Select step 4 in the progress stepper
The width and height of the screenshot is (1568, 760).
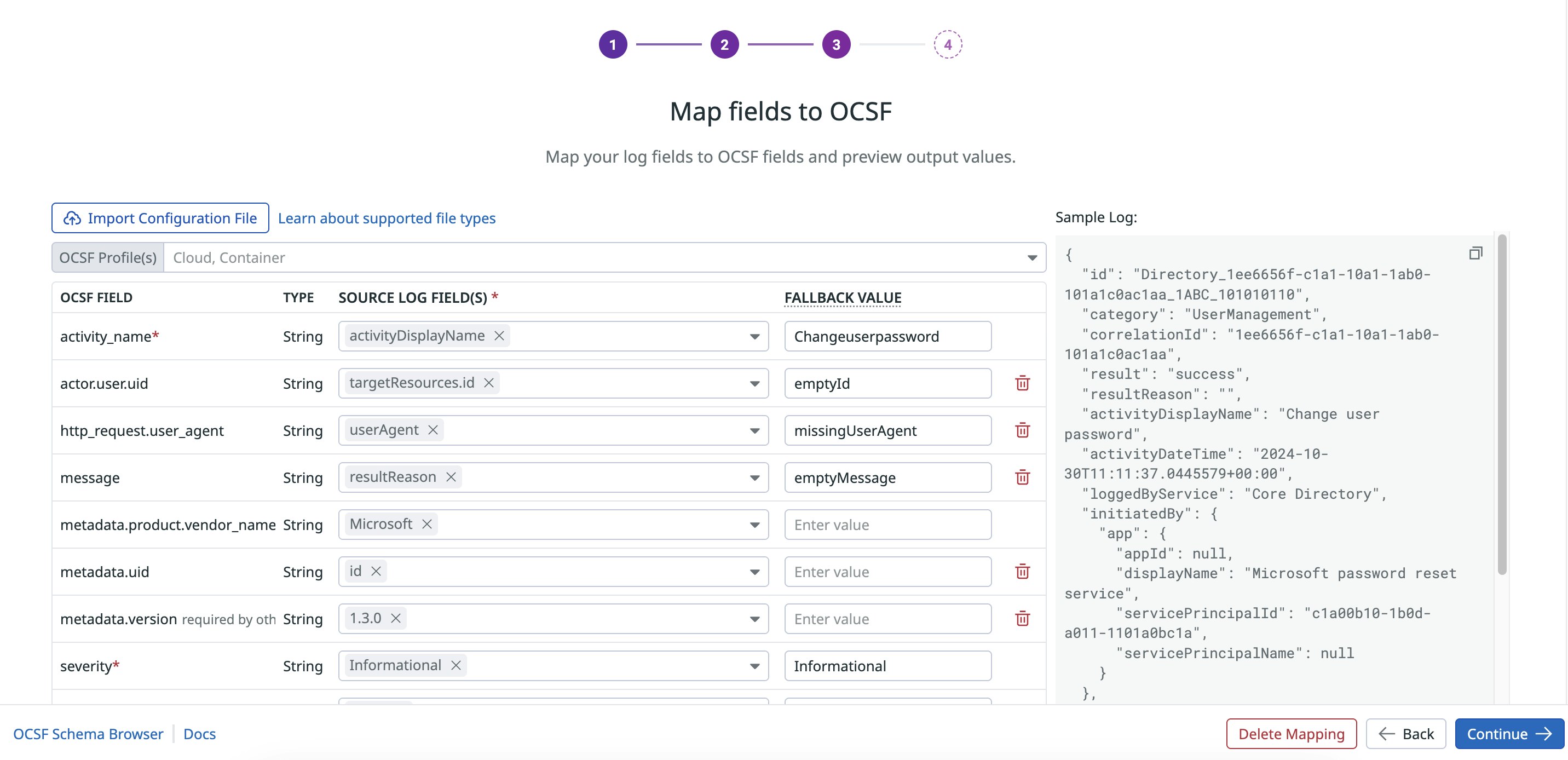pos(948,44)
